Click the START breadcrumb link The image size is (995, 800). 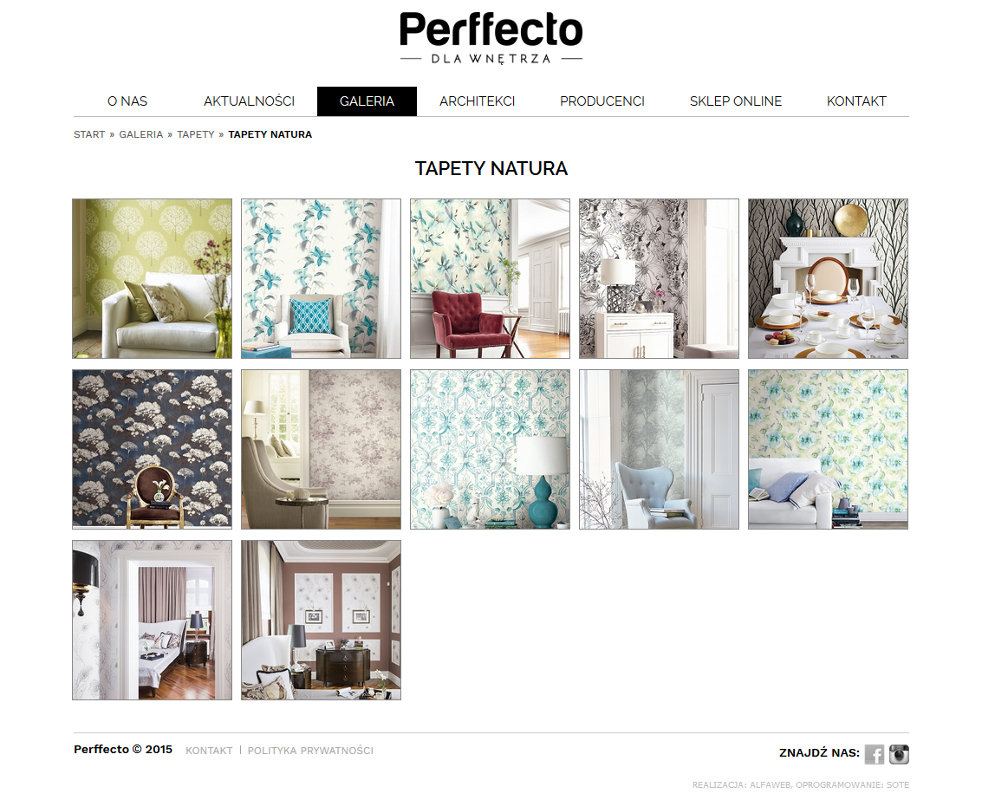click(89, 134)
